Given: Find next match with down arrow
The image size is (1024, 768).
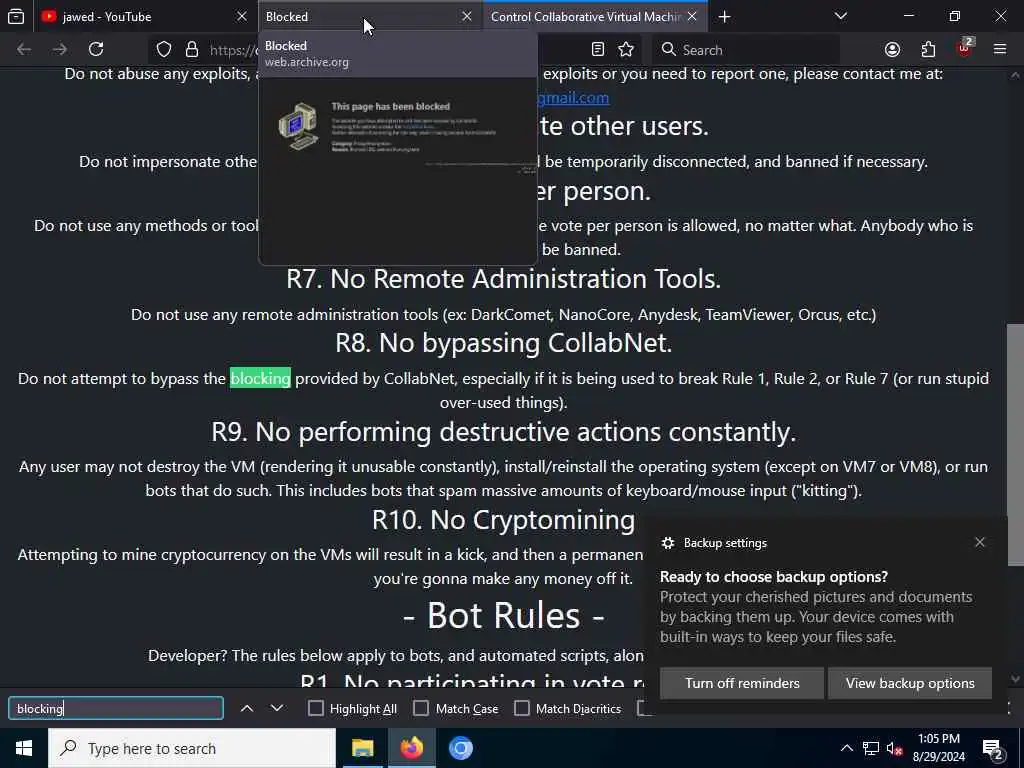Looking at the screenshot, I should [x=277, y=709].
